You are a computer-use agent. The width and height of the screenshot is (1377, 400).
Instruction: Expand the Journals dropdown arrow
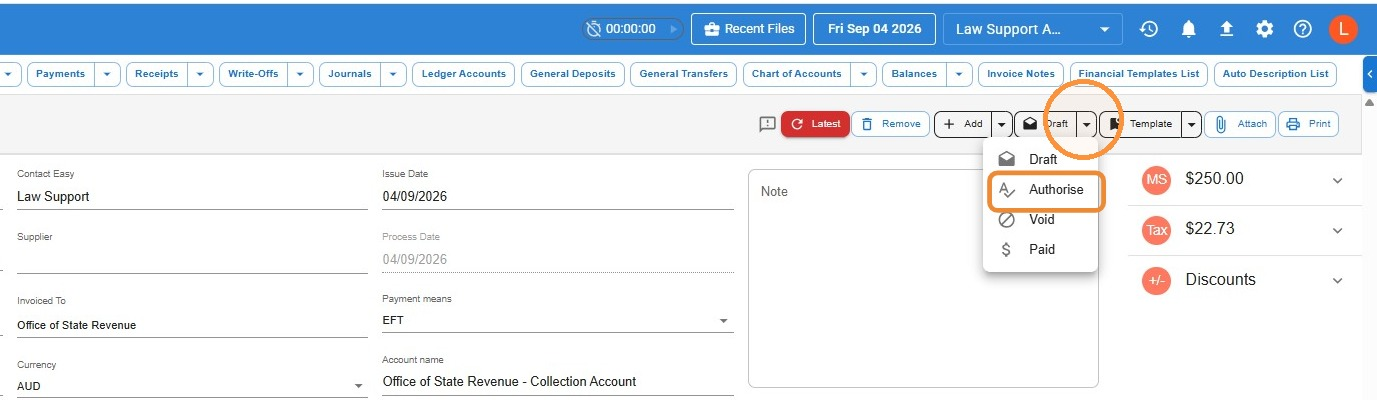tap(394, 74)
